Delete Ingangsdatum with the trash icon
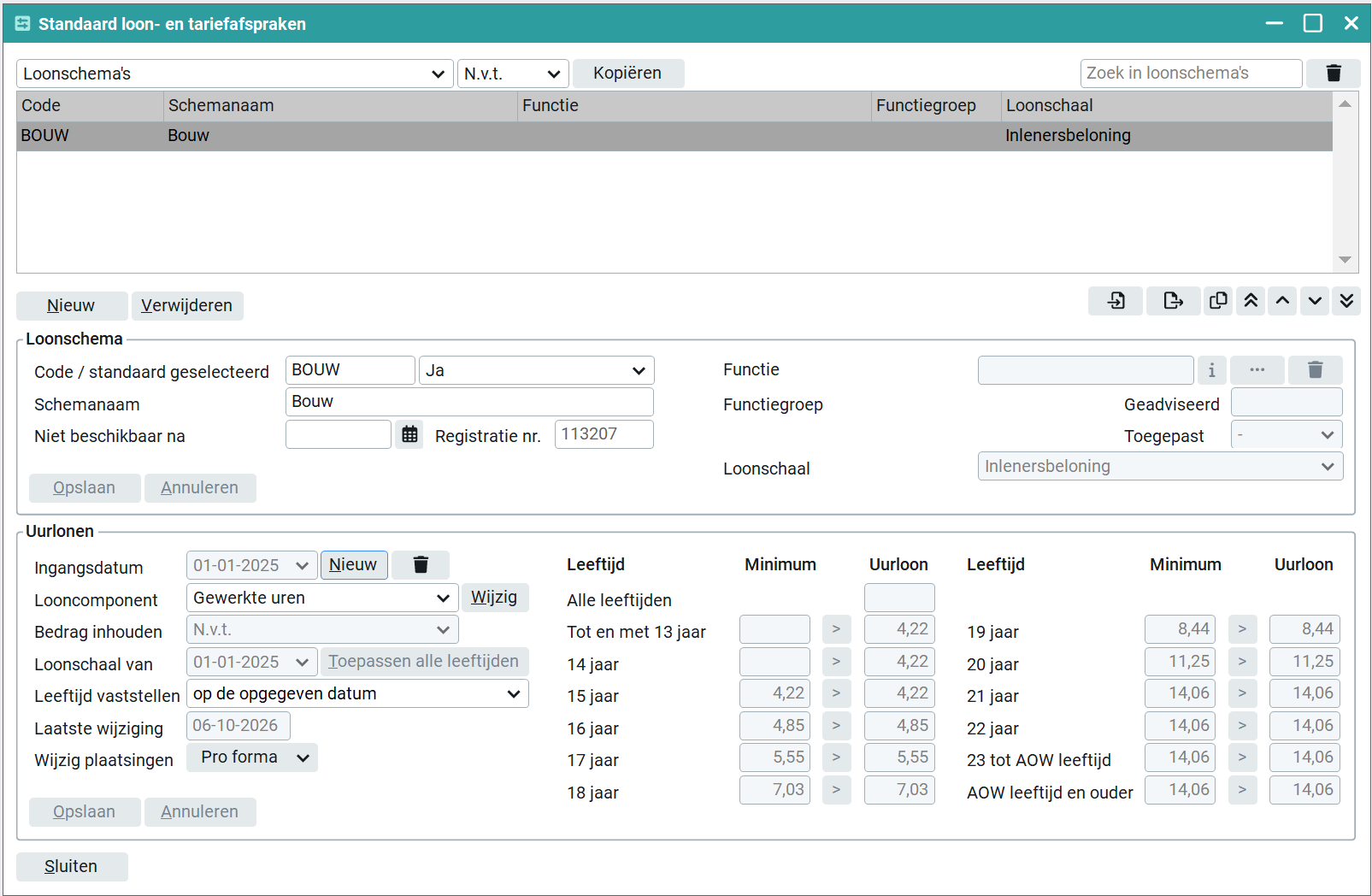 tap(421, 565)
